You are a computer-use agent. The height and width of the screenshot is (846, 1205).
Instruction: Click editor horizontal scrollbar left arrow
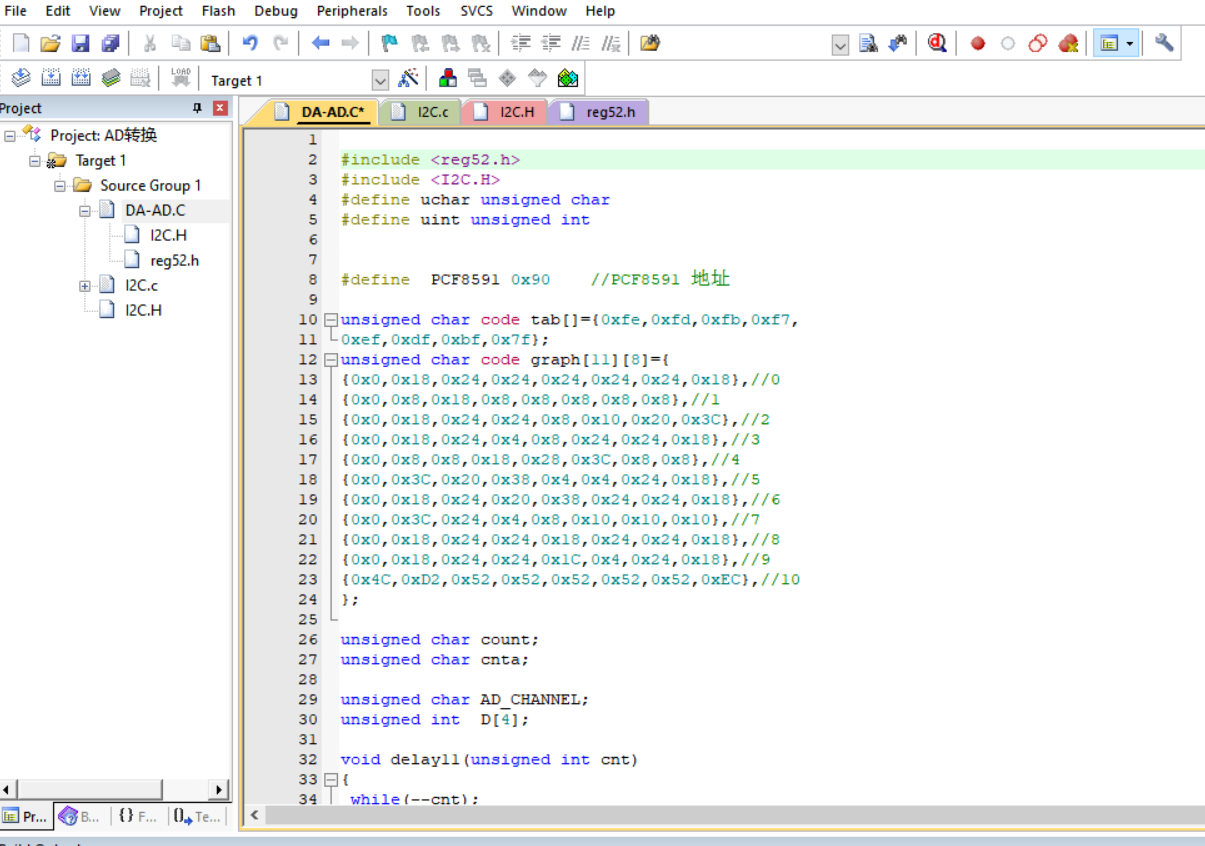(x=255, y=815)
